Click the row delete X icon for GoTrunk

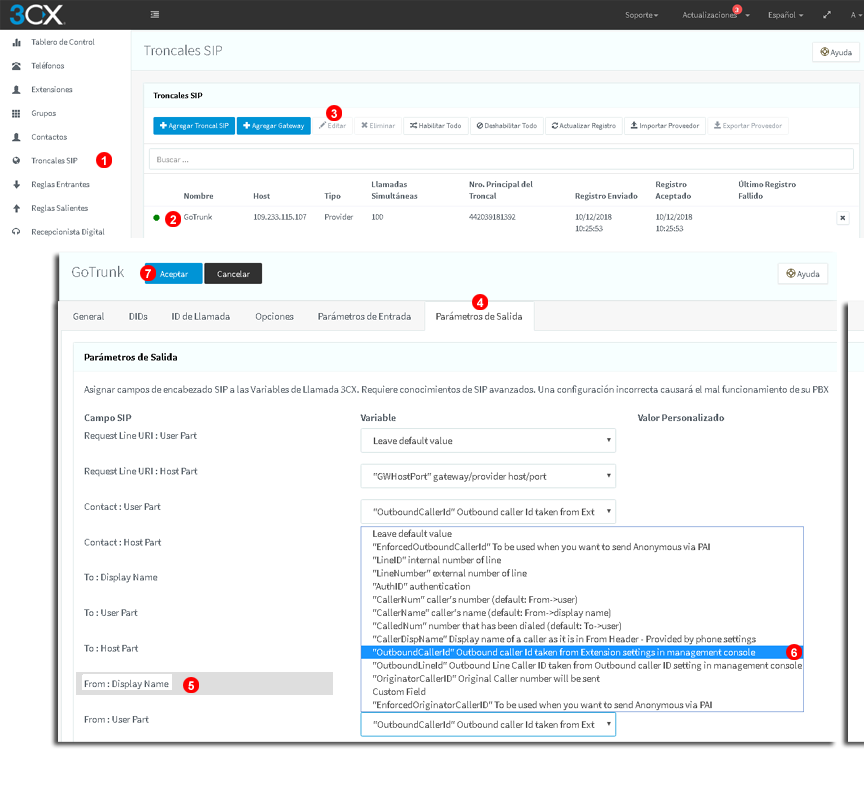(842, 218)
